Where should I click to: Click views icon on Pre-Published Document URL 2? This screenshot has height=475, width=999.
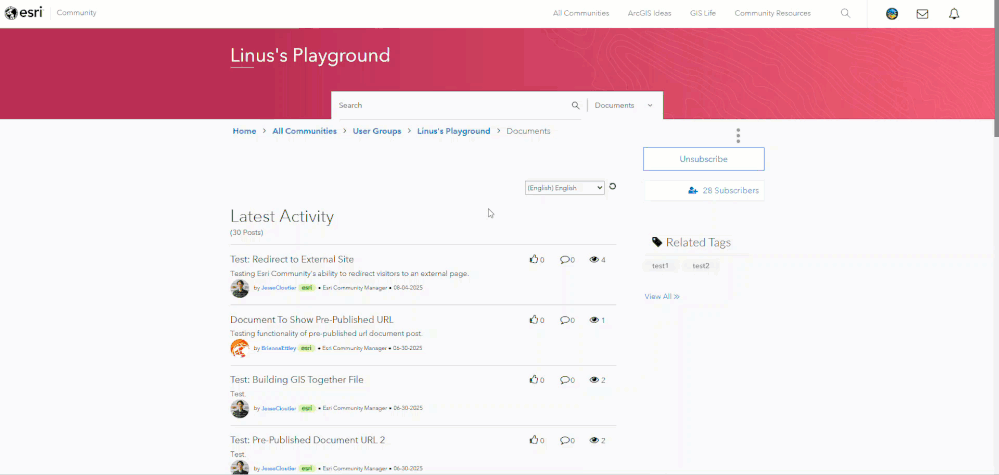594,440
